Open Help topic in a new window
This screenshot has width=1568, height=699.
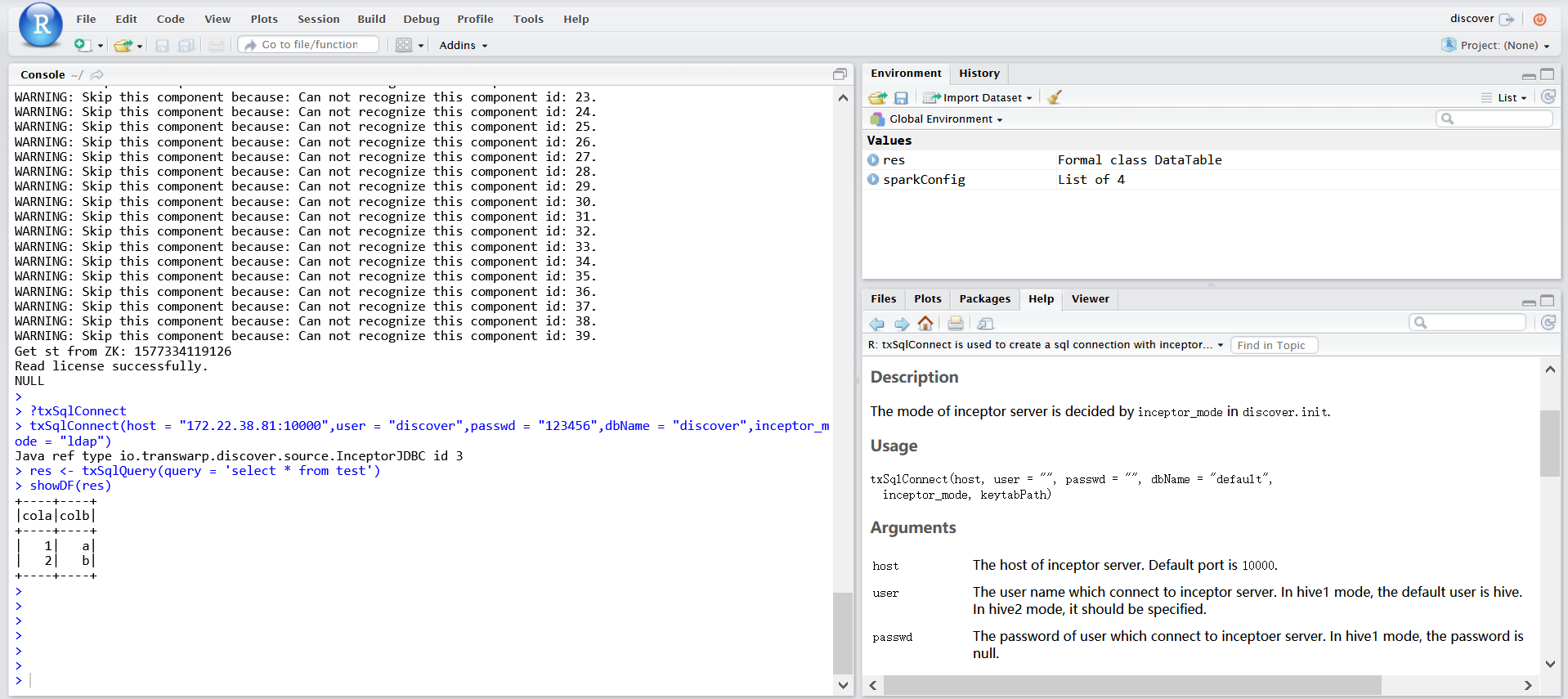point(986,324)
